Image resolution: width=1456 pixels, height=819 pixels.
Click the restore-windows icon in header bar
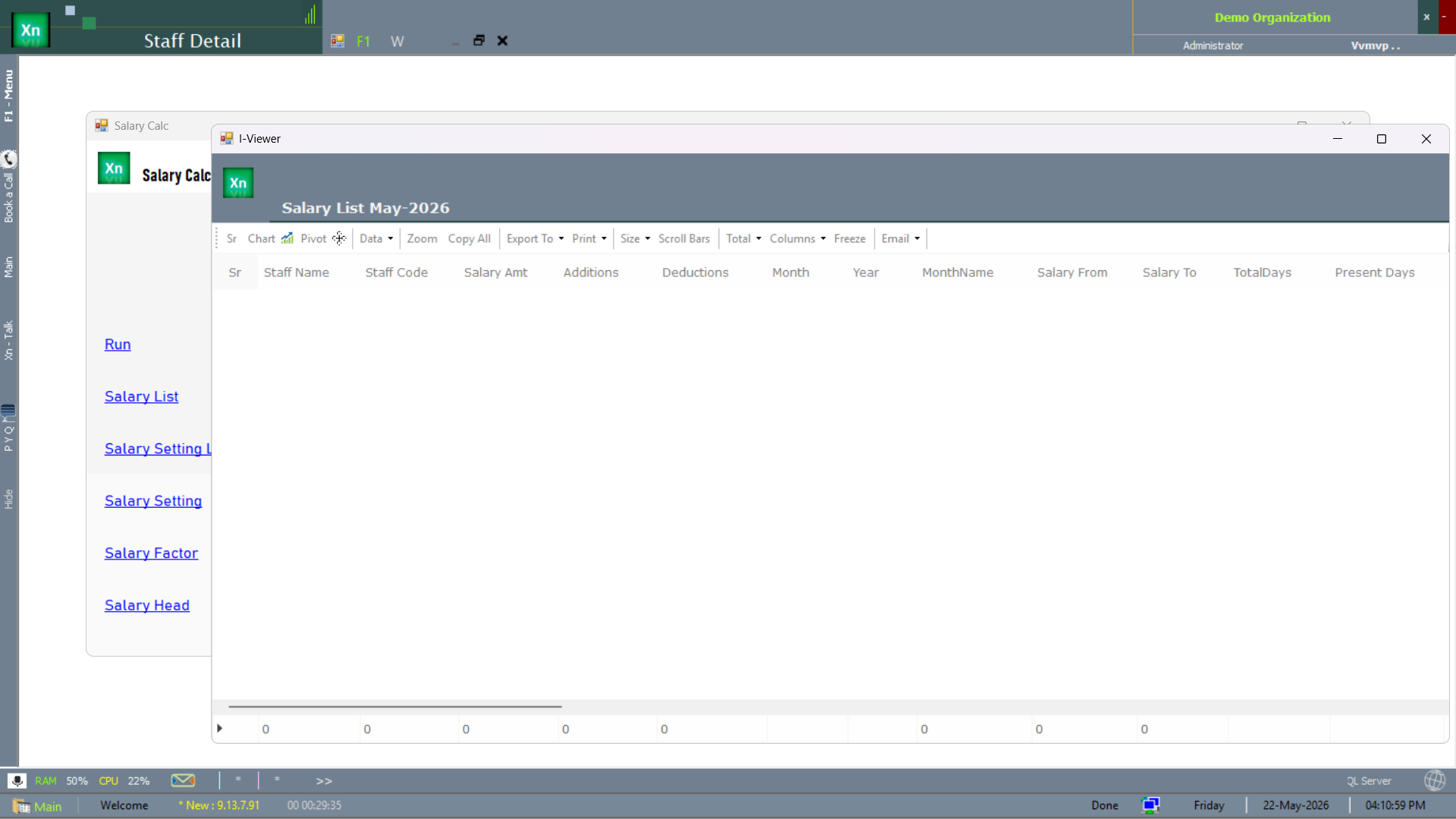pyautogui.click(x=479, y=40)
